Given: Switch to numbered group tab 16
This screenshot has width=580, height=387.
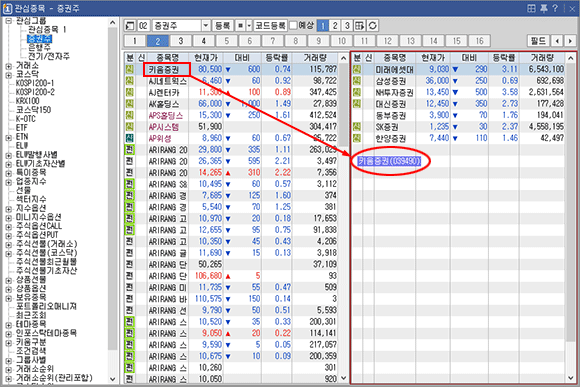Looking at the screenshot, I should tap(479, 41).
